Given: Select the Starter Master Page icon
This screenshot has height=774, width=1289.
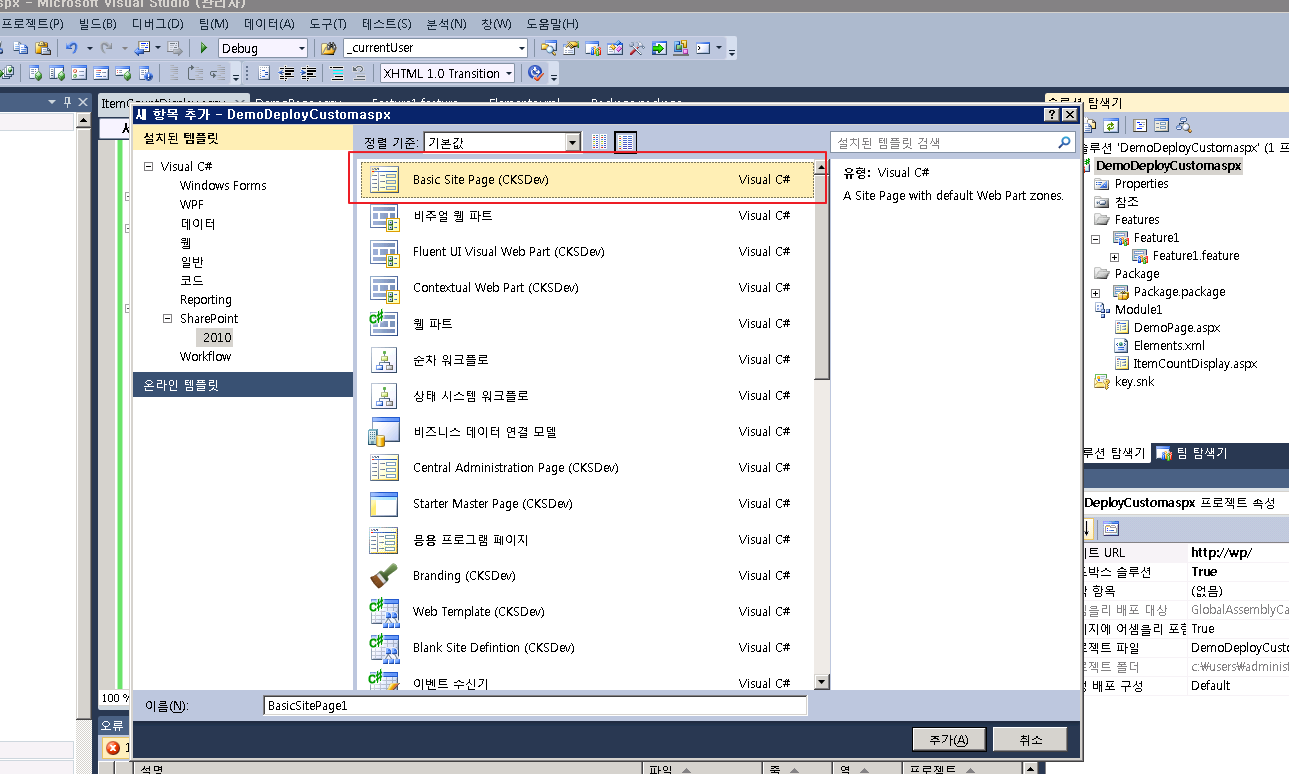Looking at the screenshot, I should 384,504.
